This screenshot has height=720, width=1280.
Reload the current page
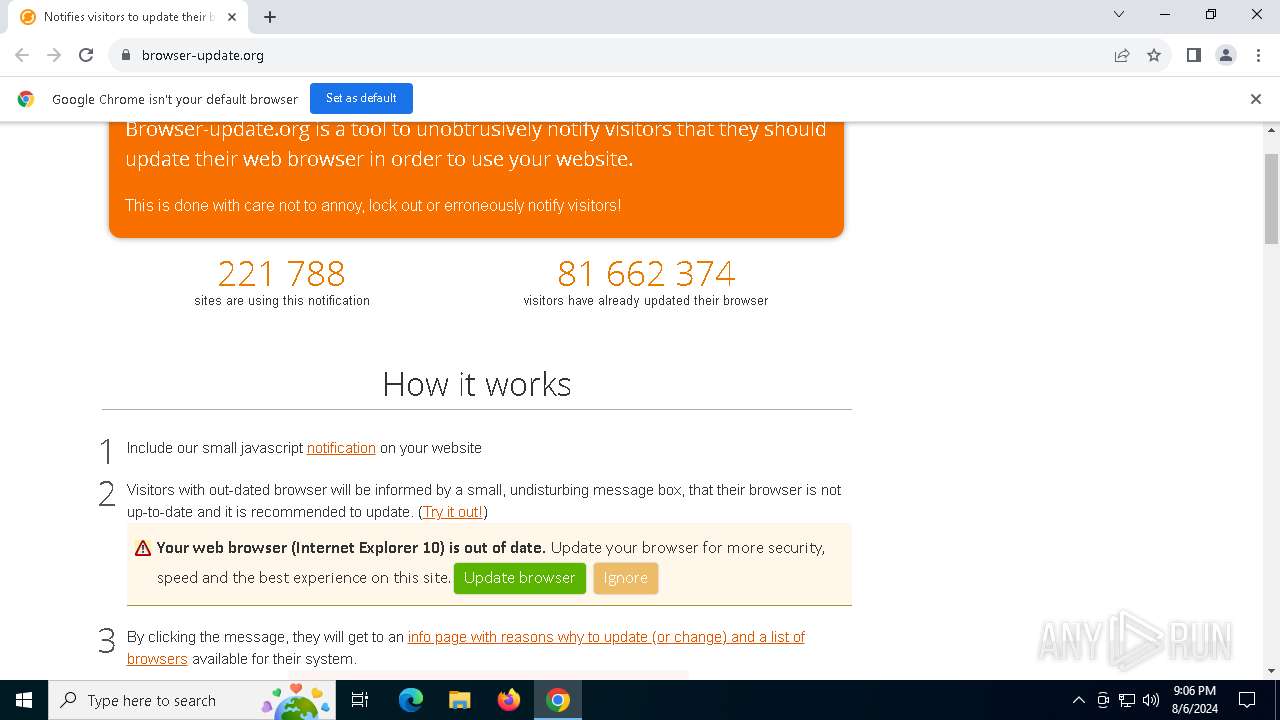[86, 55]
